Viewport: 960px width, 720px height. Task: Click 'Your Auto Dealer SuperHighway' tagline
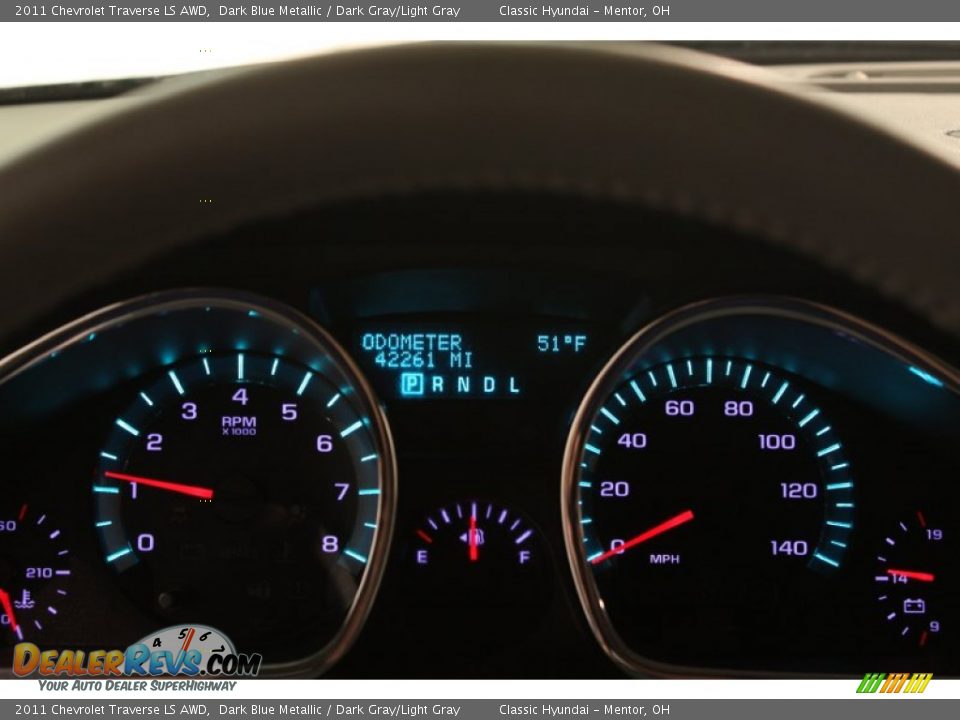137,686
